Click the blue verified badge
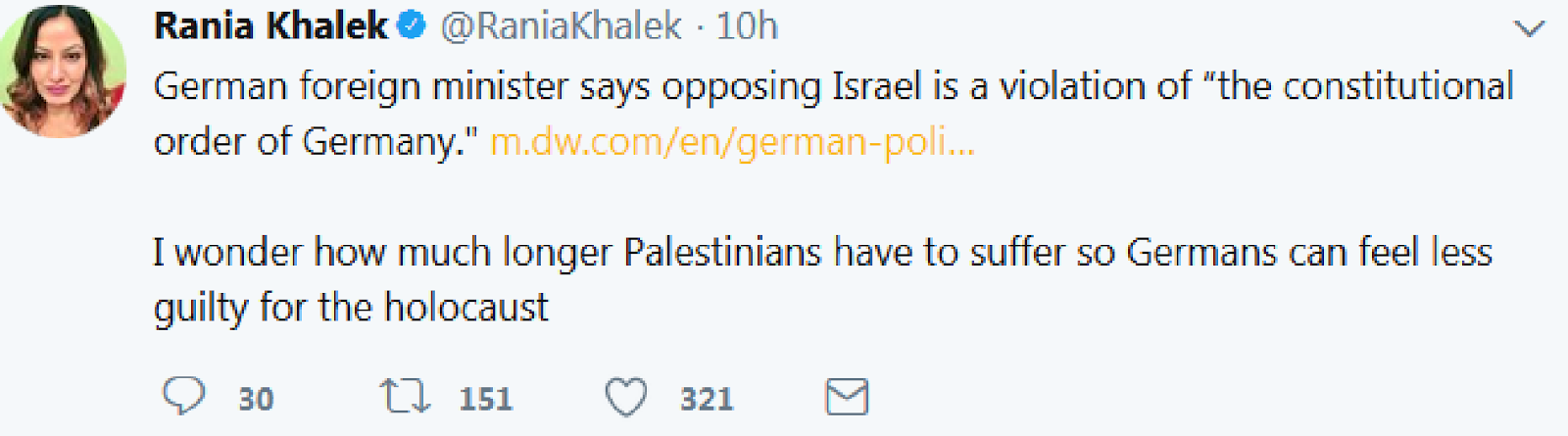The height and width of the screenshot is (436, 1568). 413,26
